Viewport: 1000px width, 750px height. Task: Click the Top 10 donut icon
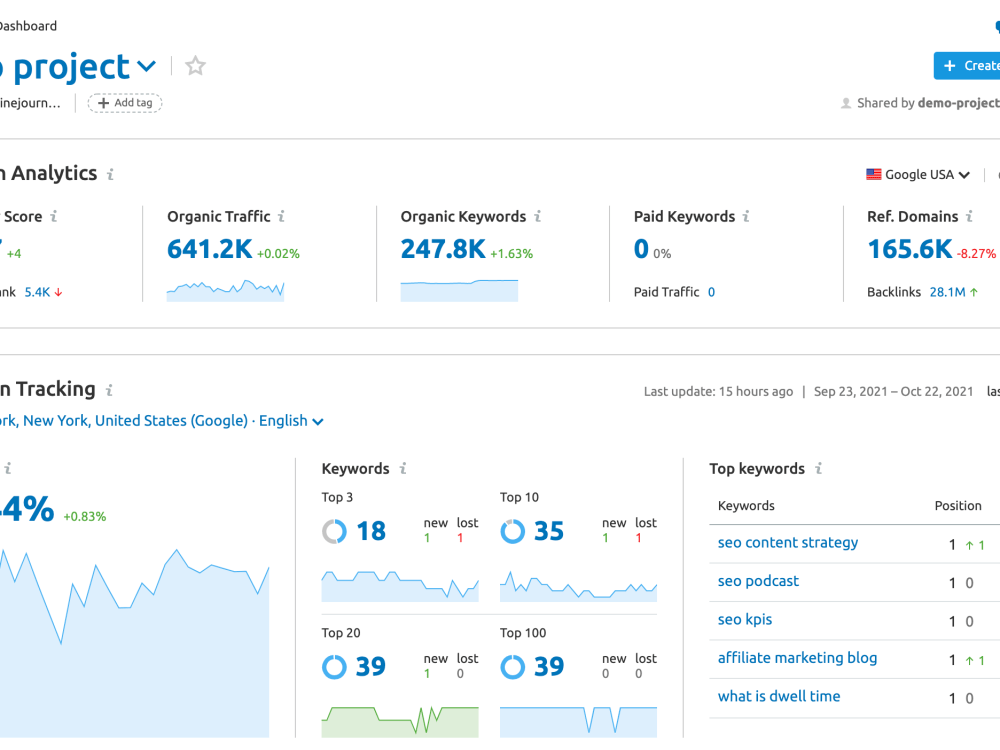(x=513, y=531)
